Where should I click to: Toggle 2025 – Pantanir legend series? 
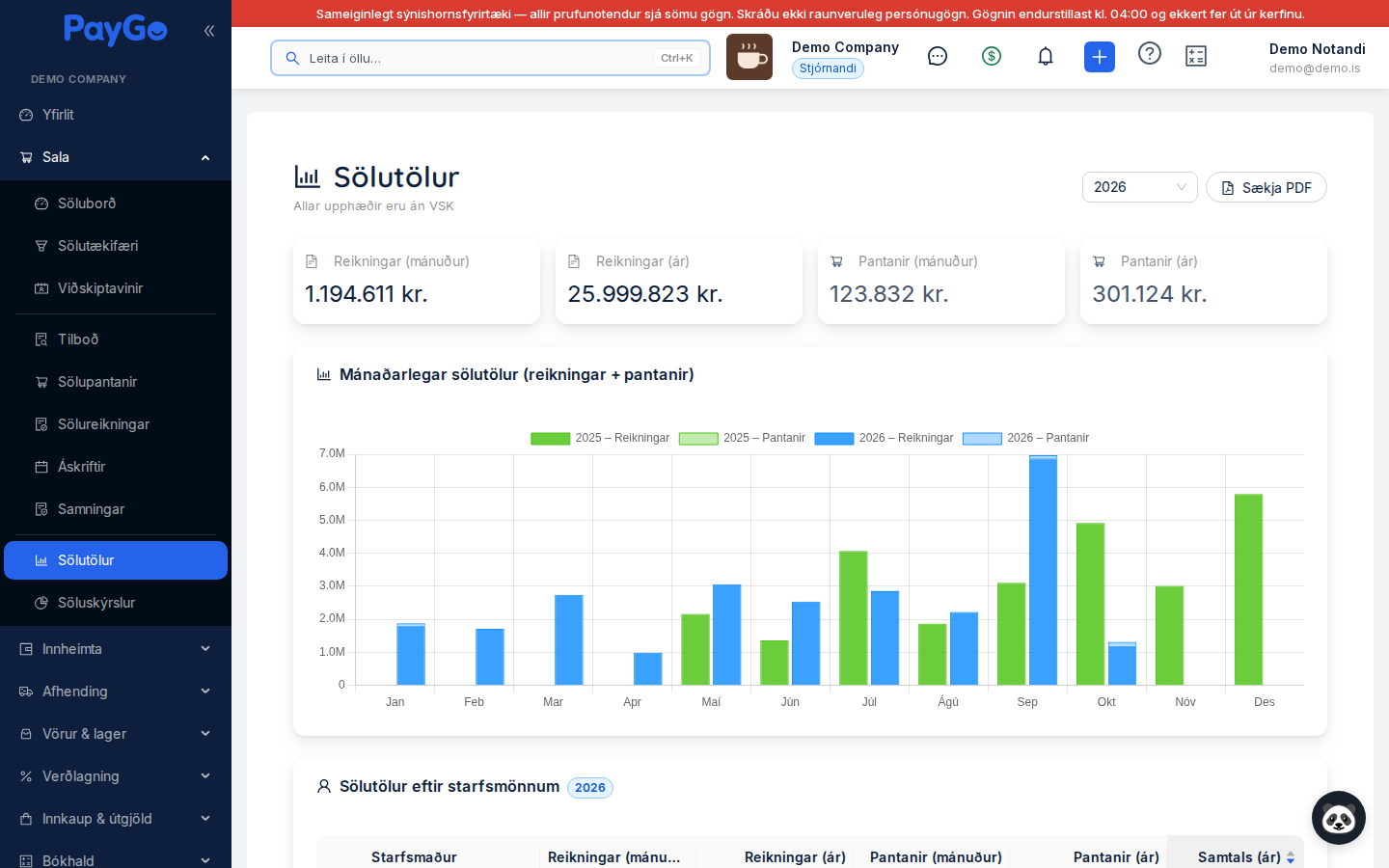(x=742, y=438)
